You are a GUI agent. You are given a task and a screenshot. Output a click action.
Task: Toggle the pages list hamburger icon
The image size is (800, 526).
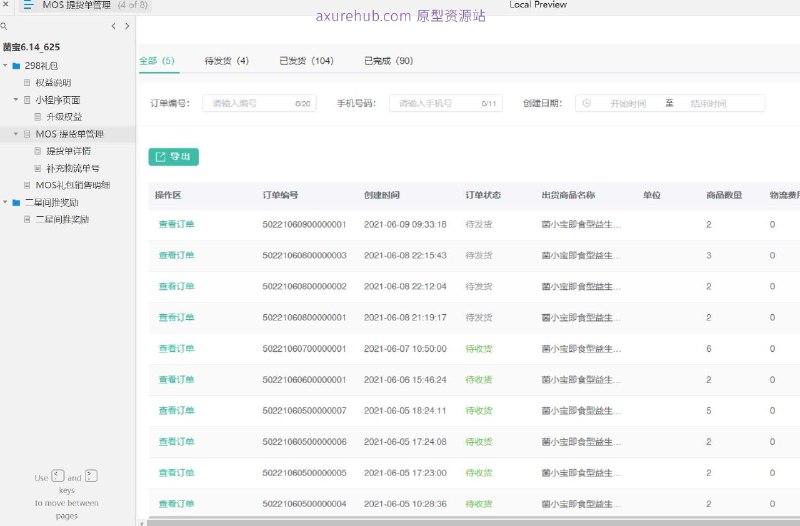(29, 5)
